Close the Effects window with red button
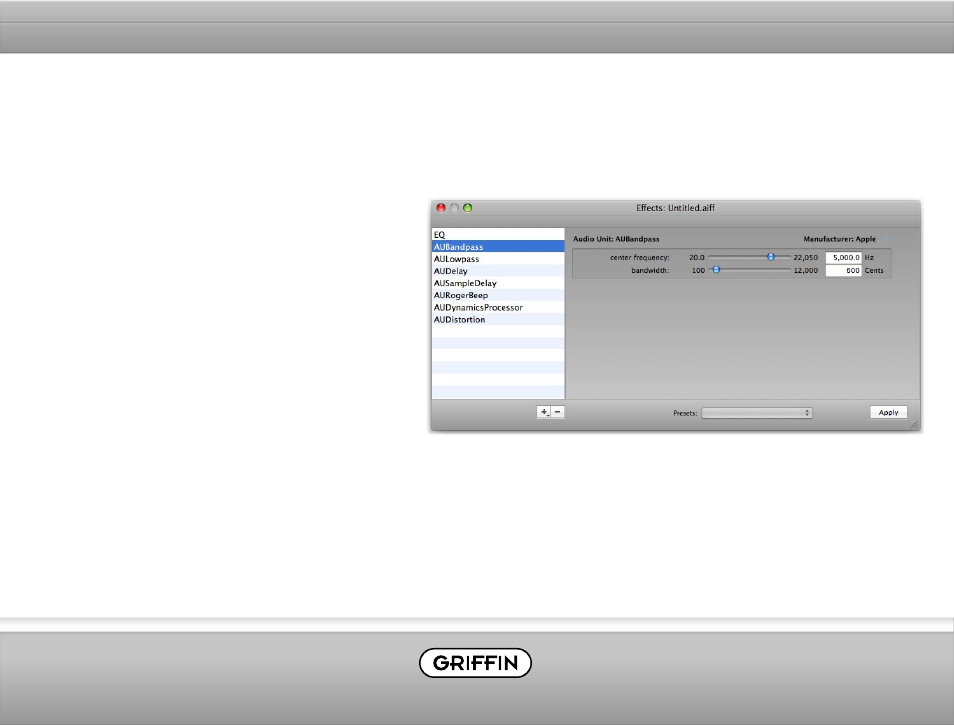Viewport: 954px width, 725px height. (x=441, y=208)
